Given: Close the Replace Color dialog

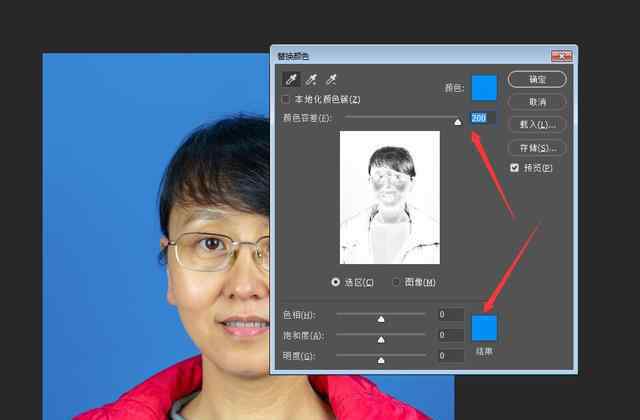Looking at the screenshot, I should pyautogui.click(x=566, y=54).
